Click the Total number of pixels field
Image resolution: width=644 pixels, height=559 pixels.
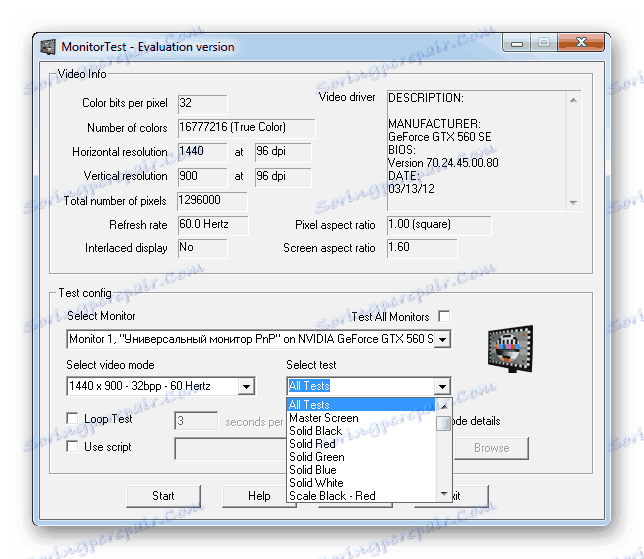212,201
